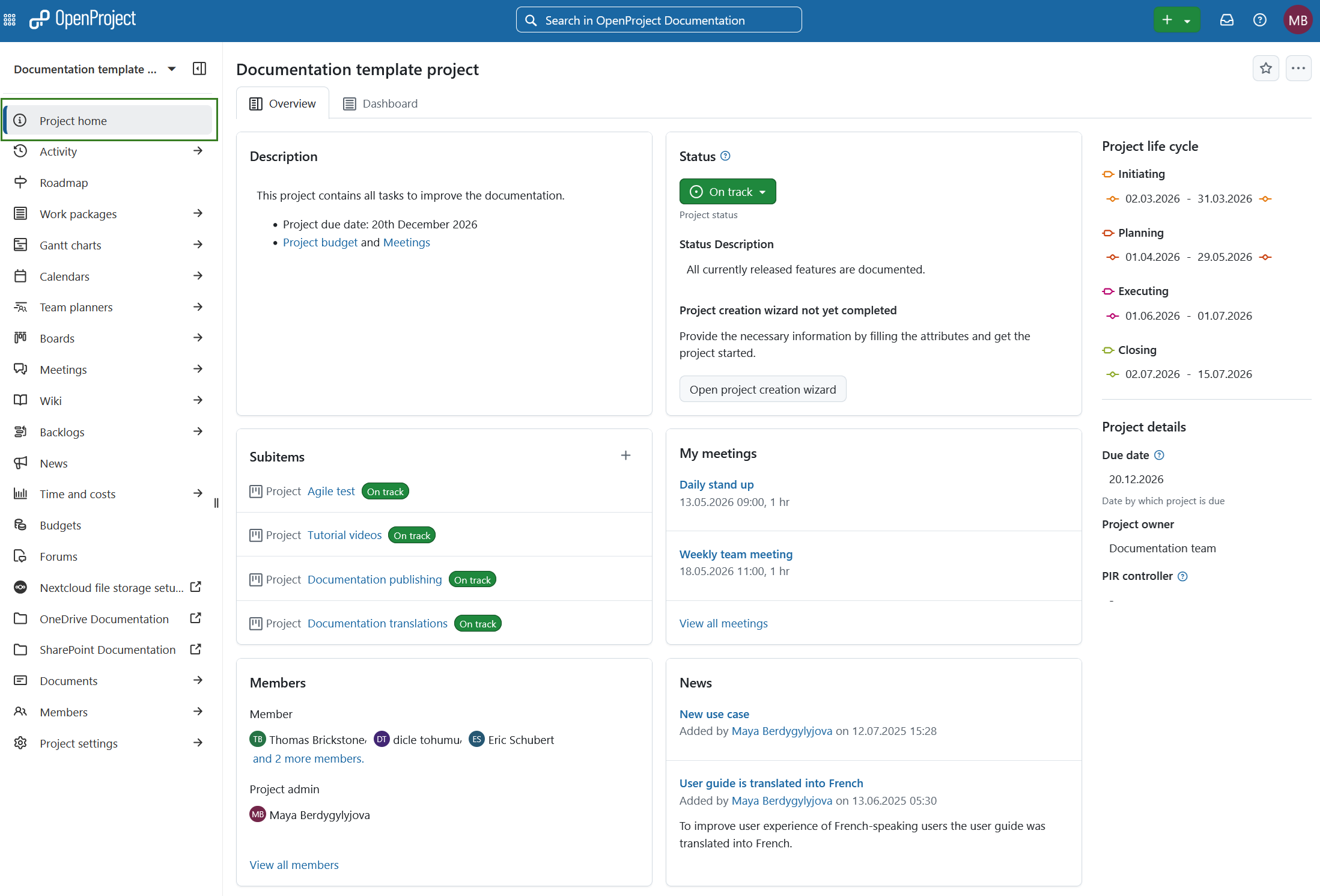Click the Due date help icon
Image resolution: width=1320 pixels, height=896 pixels.
(x=1160, y=456)
